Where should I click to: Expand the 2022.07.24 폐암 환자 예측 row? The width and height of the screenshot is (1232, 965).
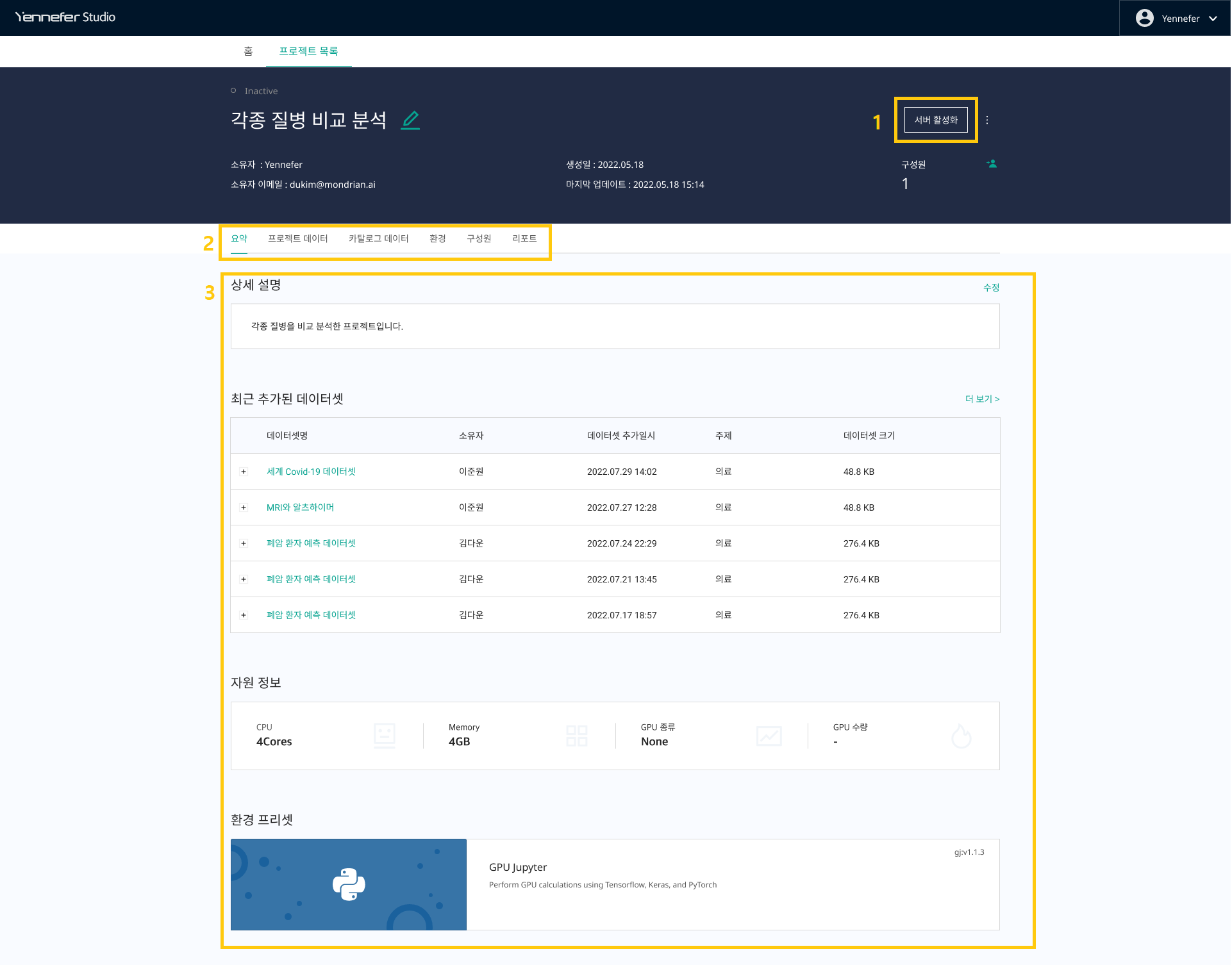[x=244, y=543]
